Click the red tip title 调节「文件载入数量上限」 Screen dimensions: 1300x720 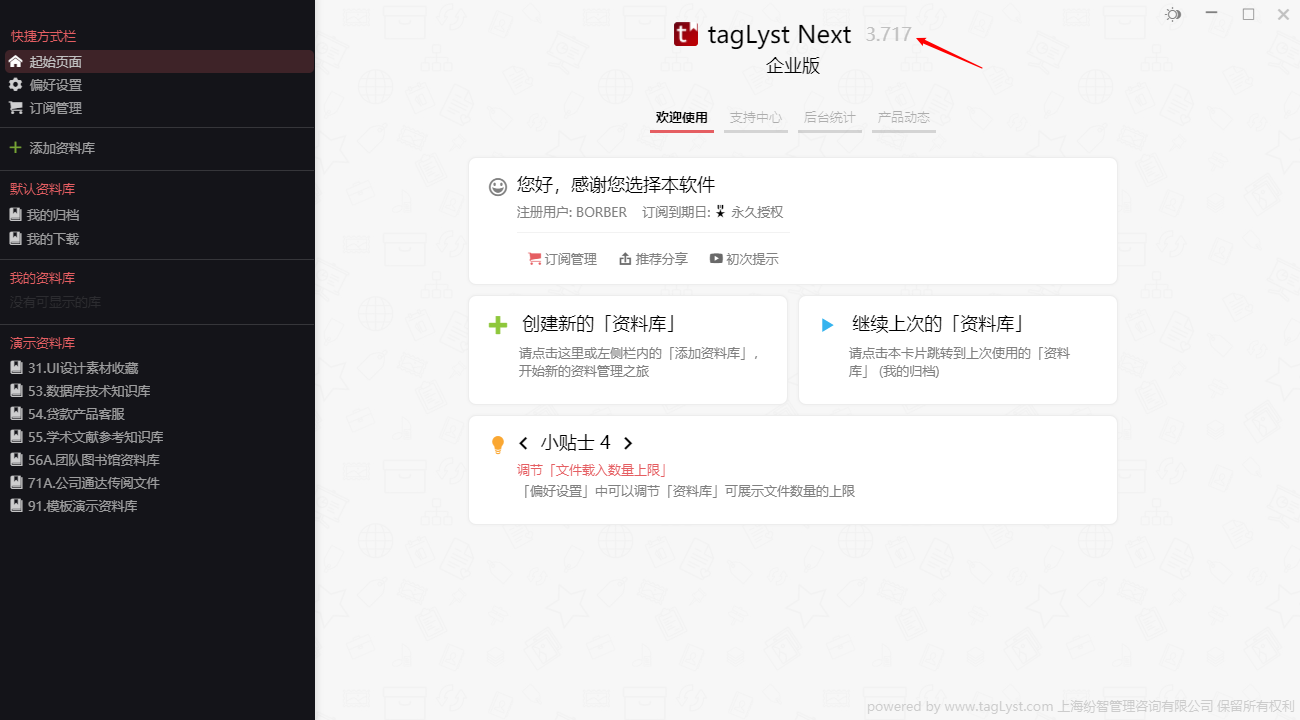(592, 470)
